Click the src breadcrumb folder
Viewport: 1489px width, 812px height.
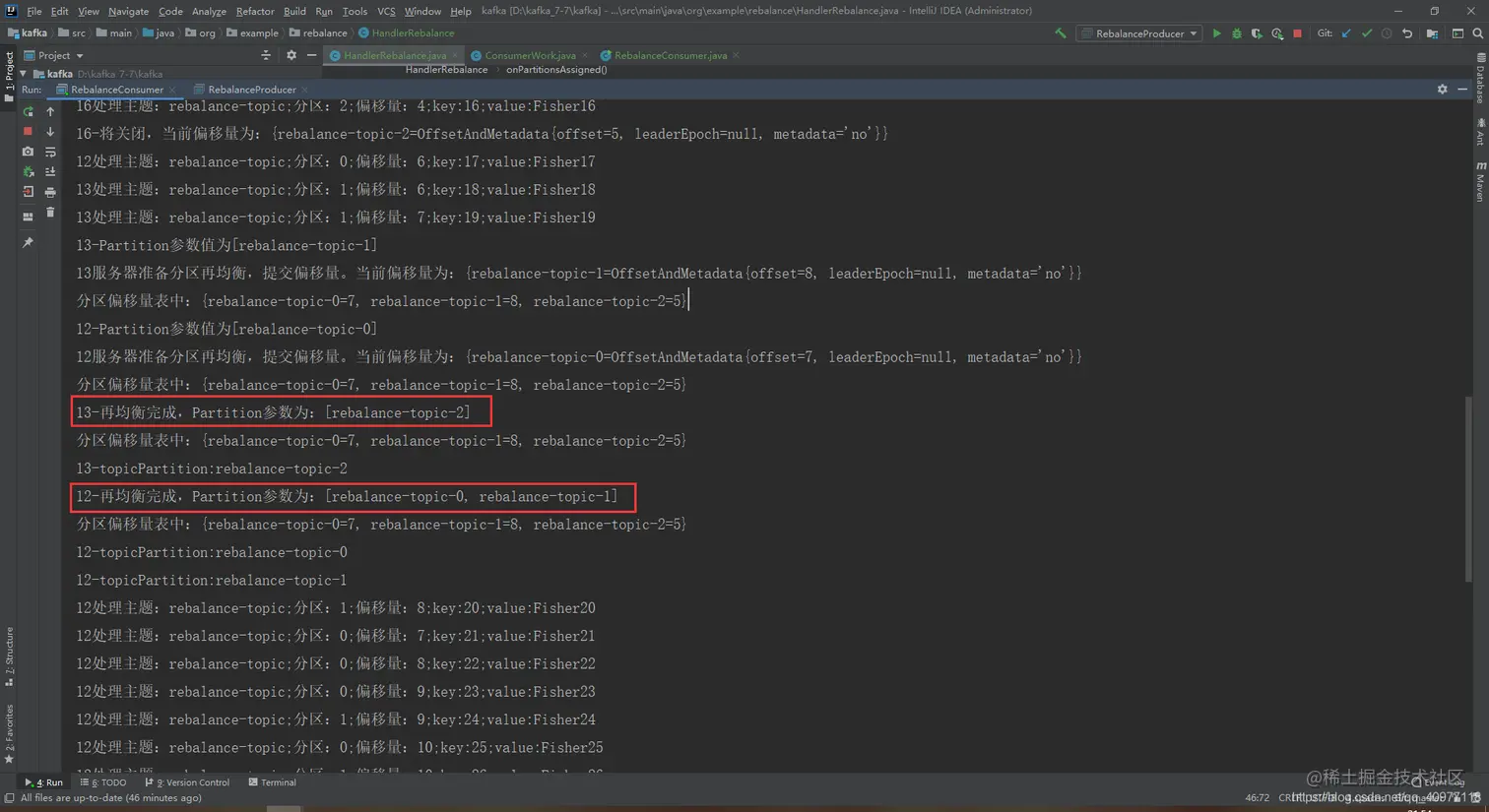coord(72,32)
